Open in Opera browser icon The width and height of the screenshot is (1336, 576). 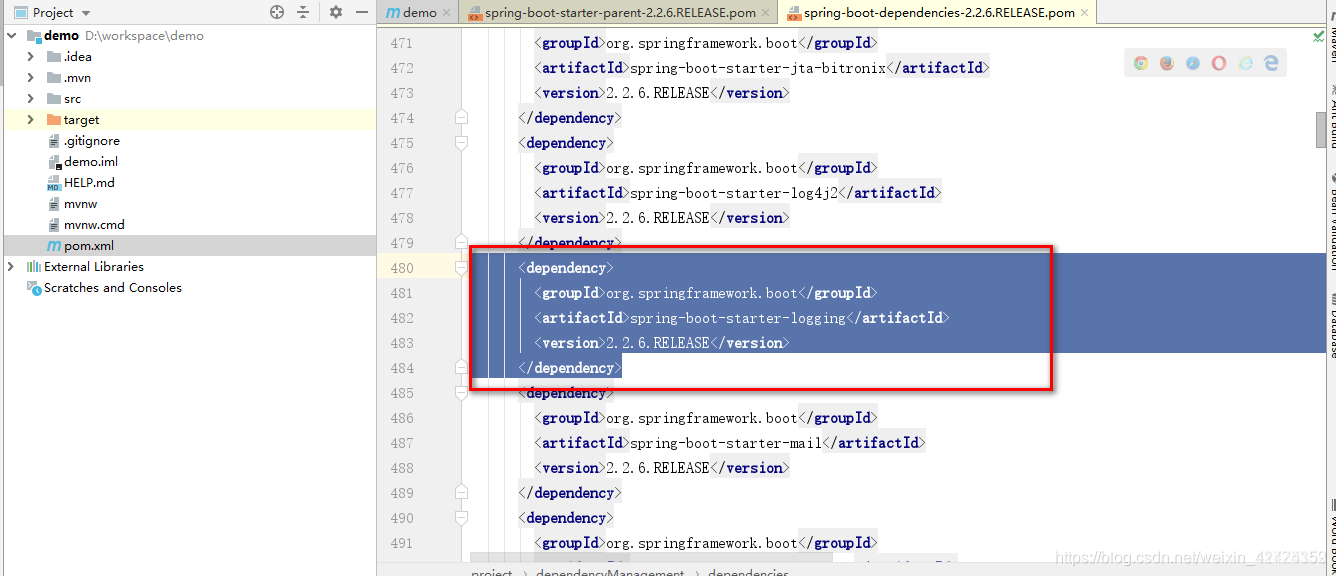[1219, 63]
